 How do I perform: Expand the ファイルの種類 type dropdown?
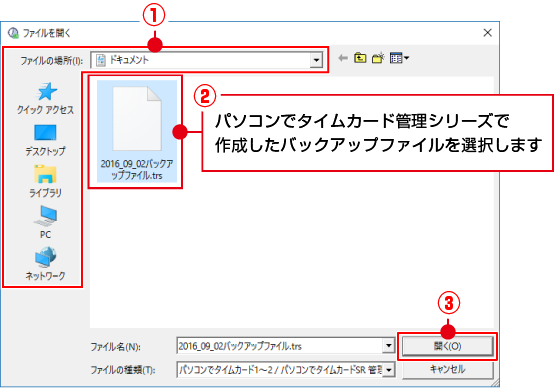389,370
